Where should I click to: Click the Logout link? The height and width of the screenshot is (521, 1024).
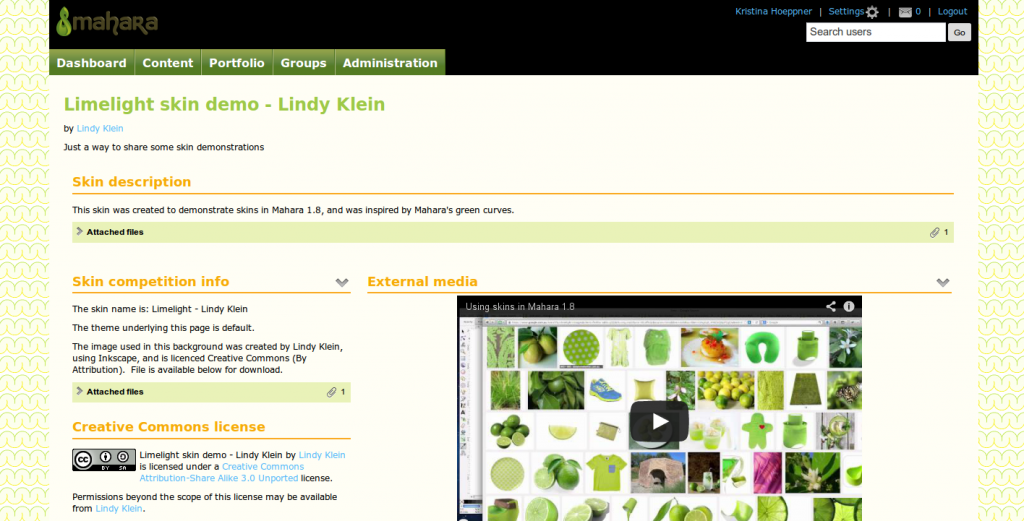pyautogui.click(x=952, y=12)
